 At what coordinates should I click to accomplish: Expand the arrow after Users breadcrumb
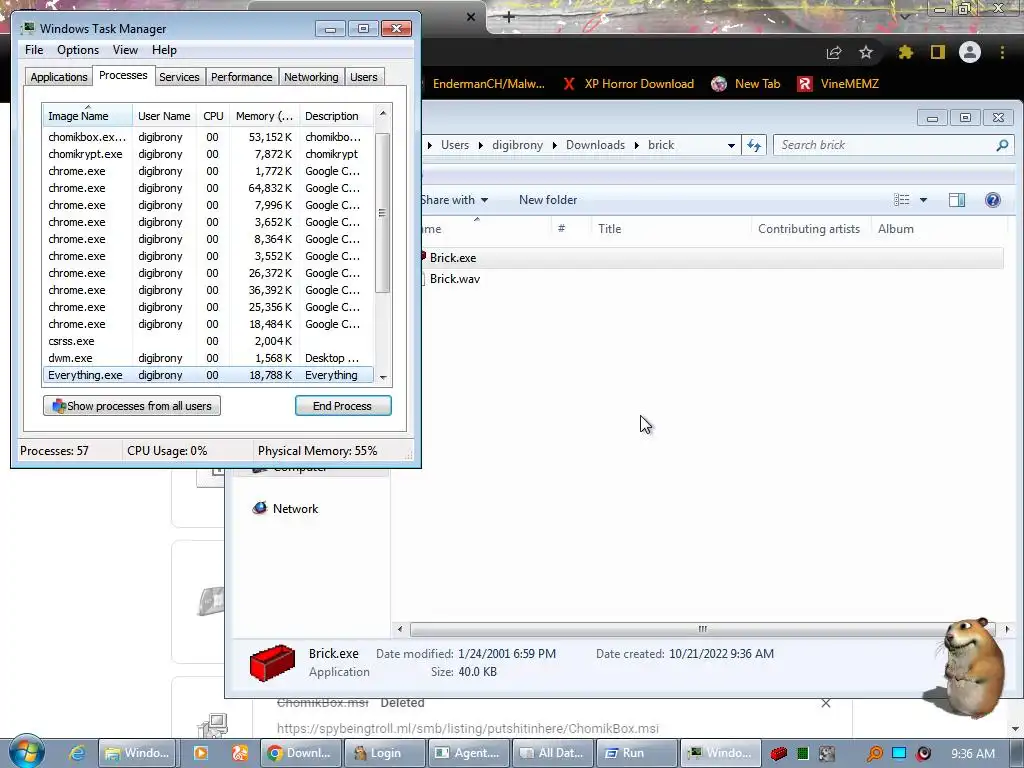tap(480, 145)
